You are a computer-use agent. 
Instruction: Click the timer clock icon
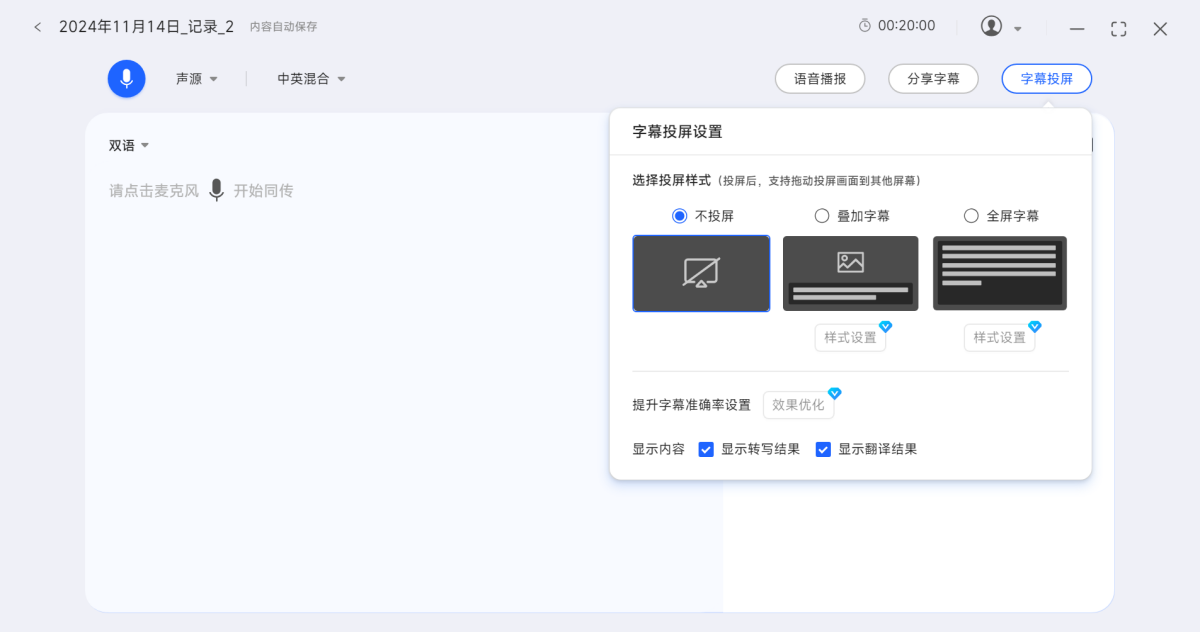pyautogui.click(x=865, y=26)
